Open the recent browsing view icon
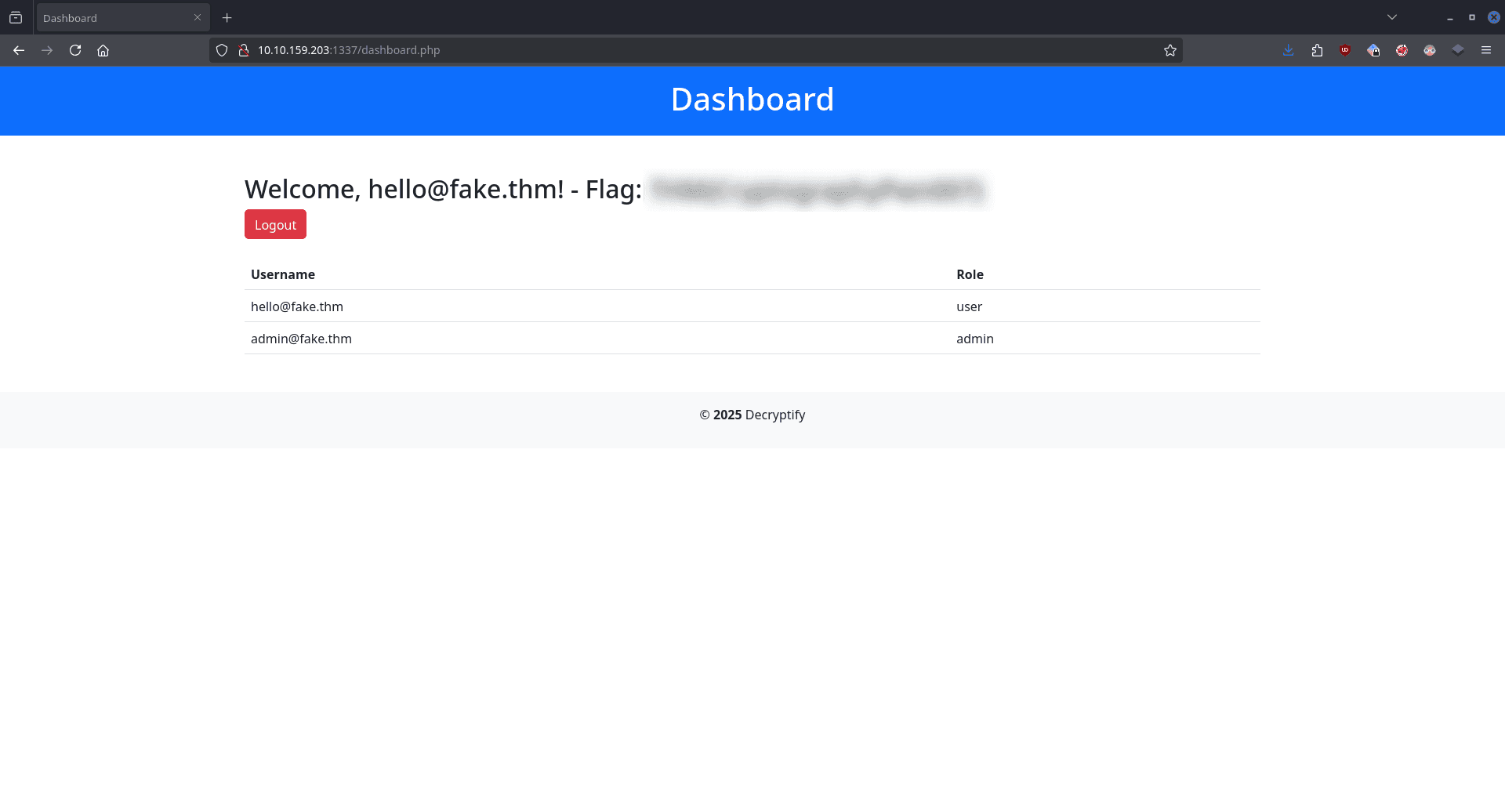 pyautogui.click(x=16, y=17)
